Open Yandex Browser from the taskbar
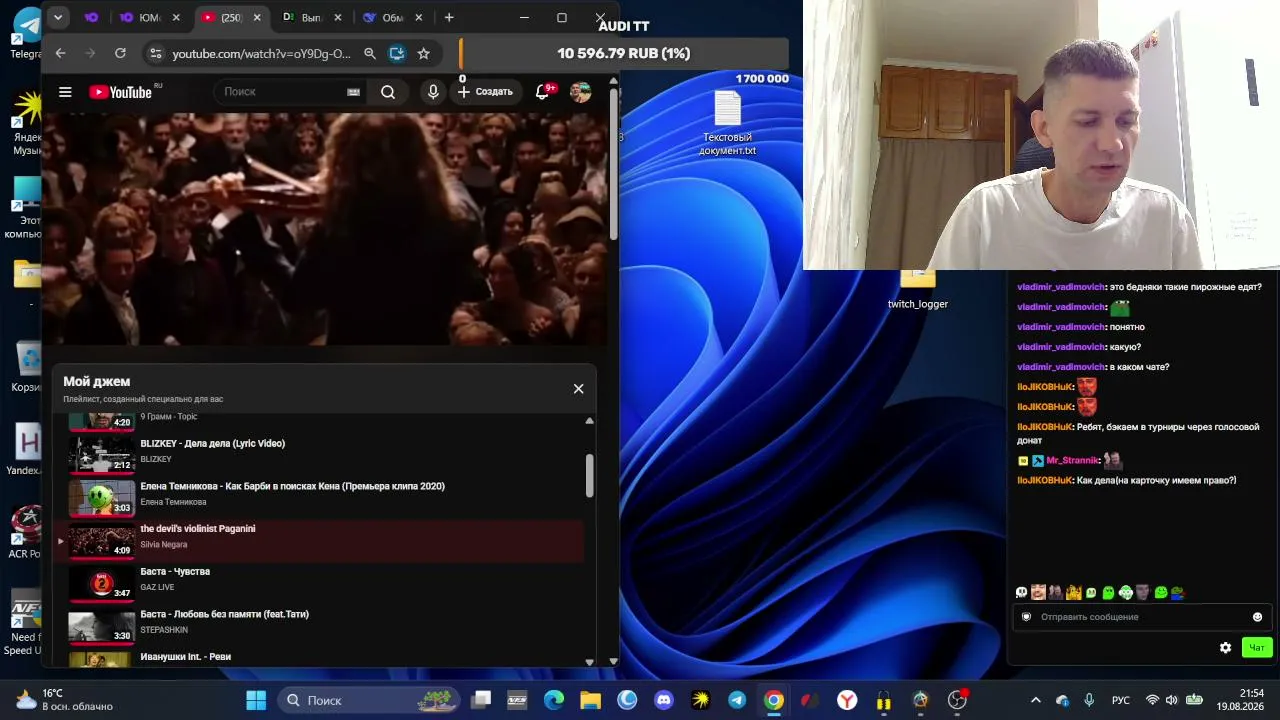The width and height of the screenshot is (1280, 720). coord(847,700)
